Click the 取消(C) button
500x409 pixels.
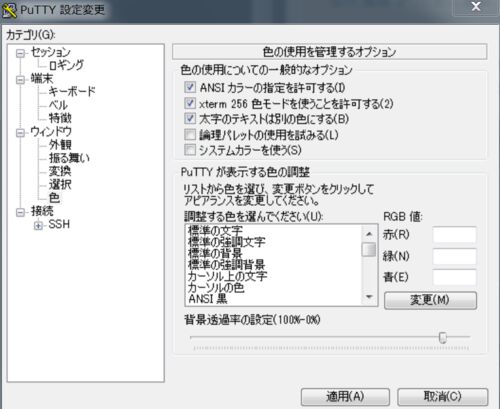[443, 397]
